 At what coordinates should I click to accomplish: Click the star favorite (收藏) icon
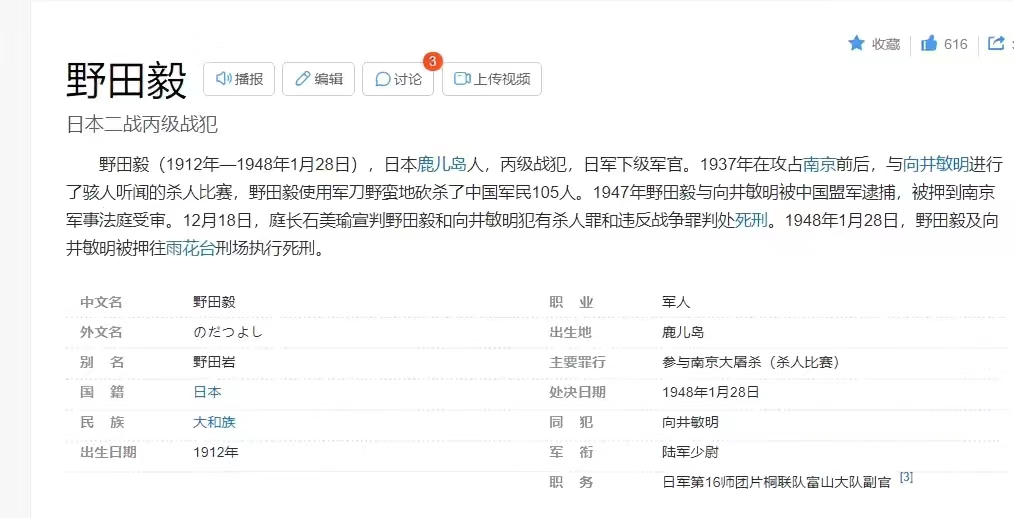856,43
